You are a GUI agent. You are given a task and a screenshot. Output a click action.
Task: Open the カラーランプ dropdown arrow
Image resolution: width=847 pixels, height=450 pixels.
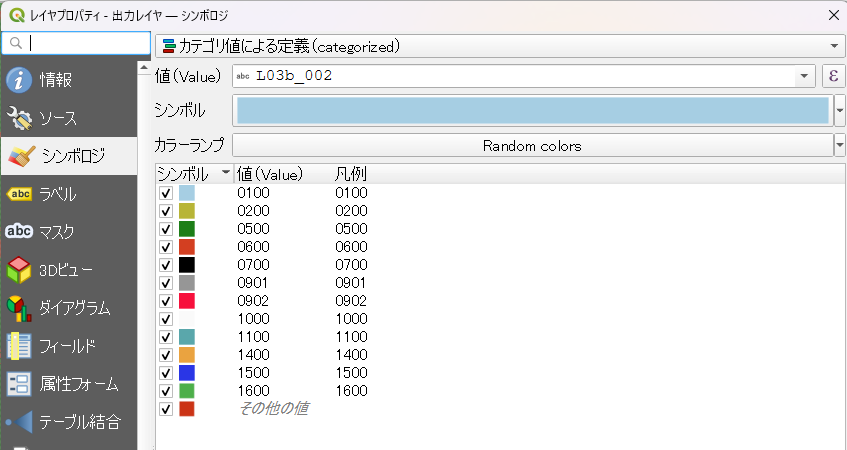(839, 145)
